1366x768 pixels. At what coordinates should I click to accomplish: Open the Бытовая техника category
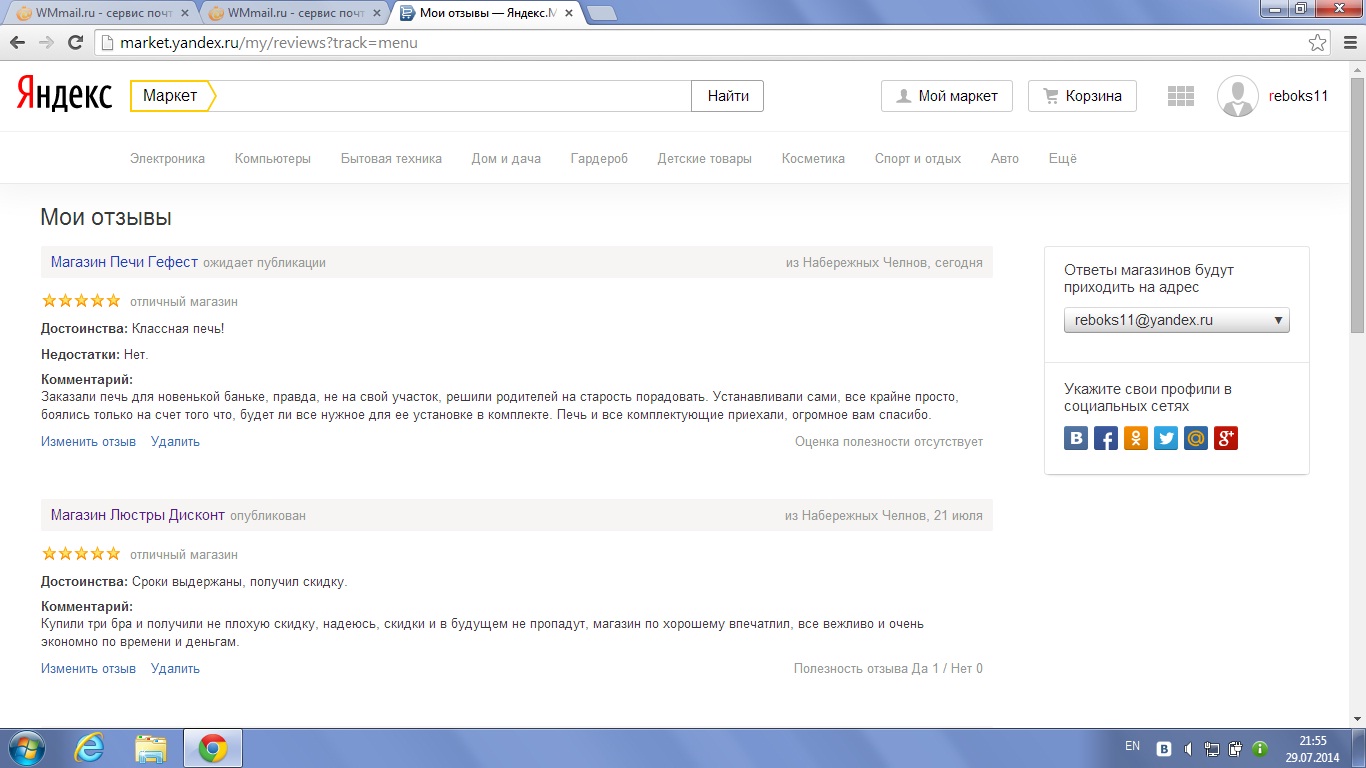click(x=391, y=158)
